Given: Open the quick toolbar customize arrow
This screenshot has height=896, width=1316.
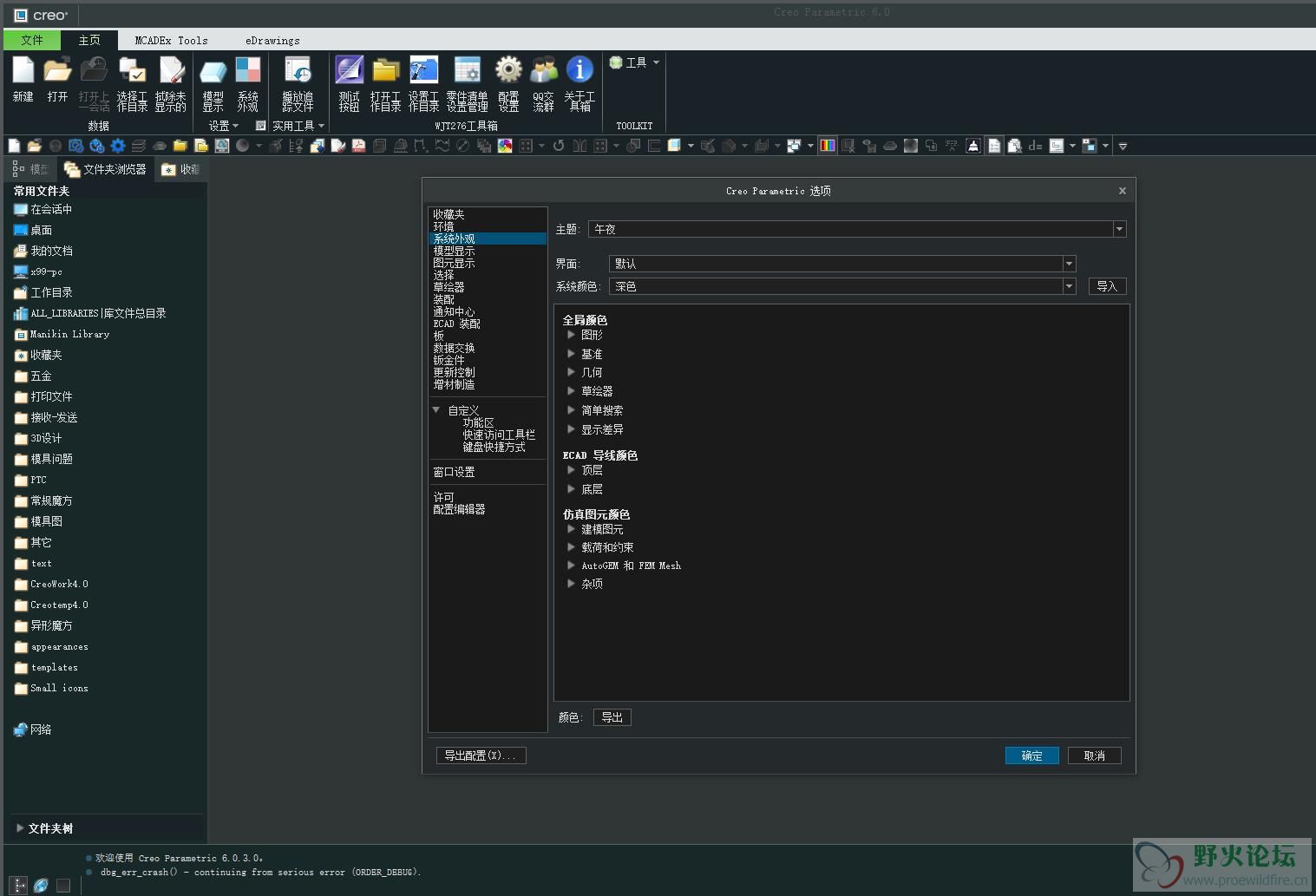Looking at the screenshot, I should coord(1123,146).
